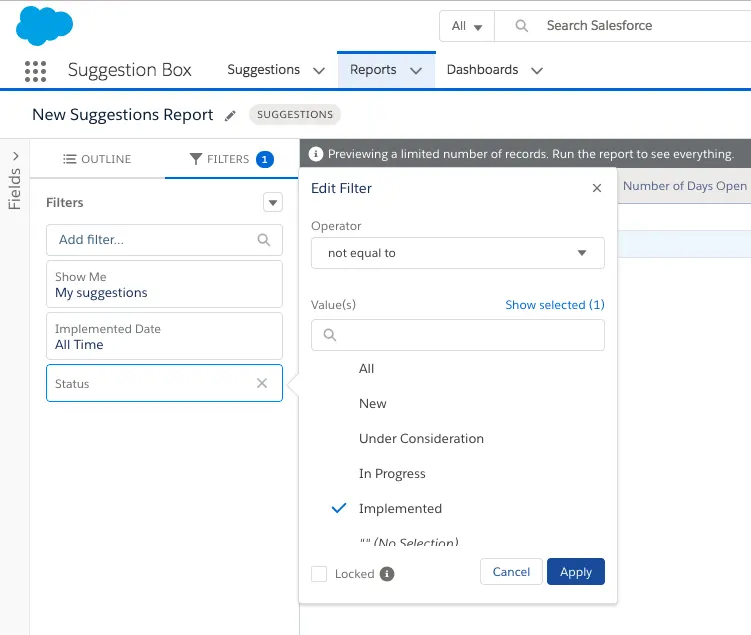Focus the Values search field
The image size is (751, 635).
(457, 335)
